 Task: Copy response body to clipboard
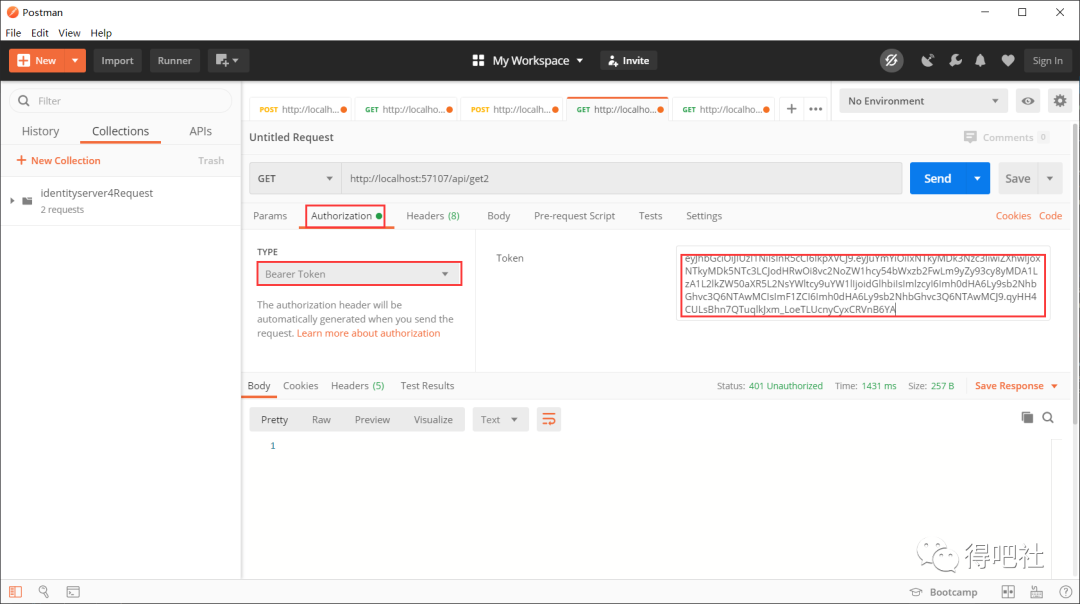[x=1027, y=417]
